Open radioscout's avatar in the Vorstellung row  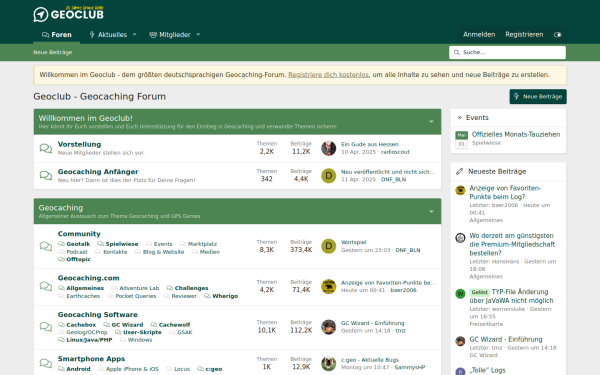(x=328, y=148)
